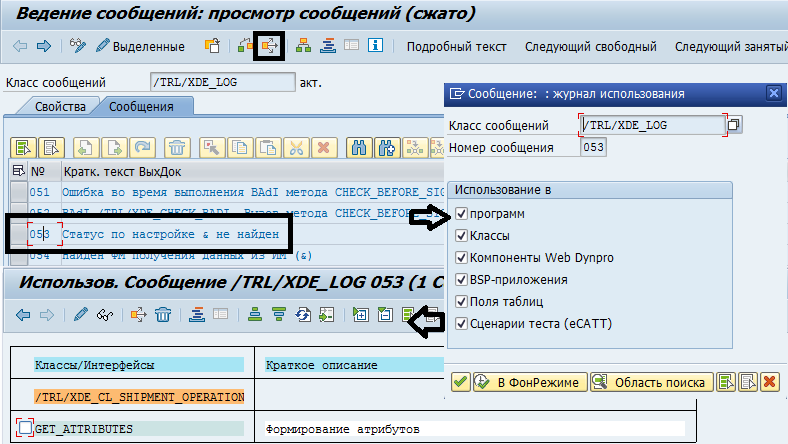Click the green back arrow in top toolbar
The image size is (788, 444).
point(19,46)
